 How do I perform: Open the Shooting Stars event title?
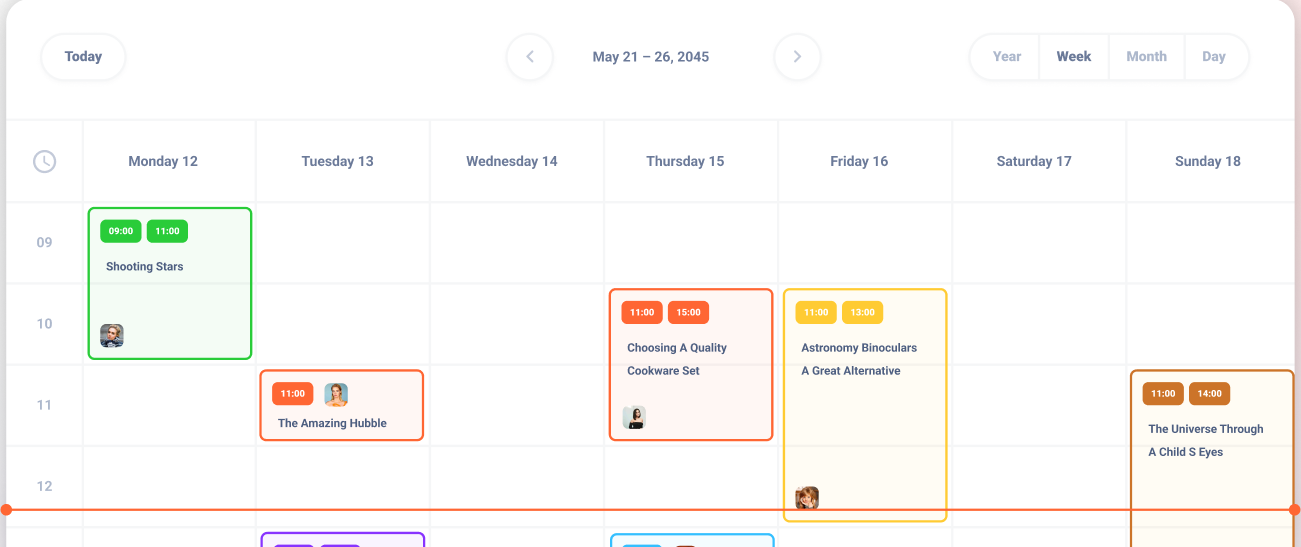[x=145, y=267]
